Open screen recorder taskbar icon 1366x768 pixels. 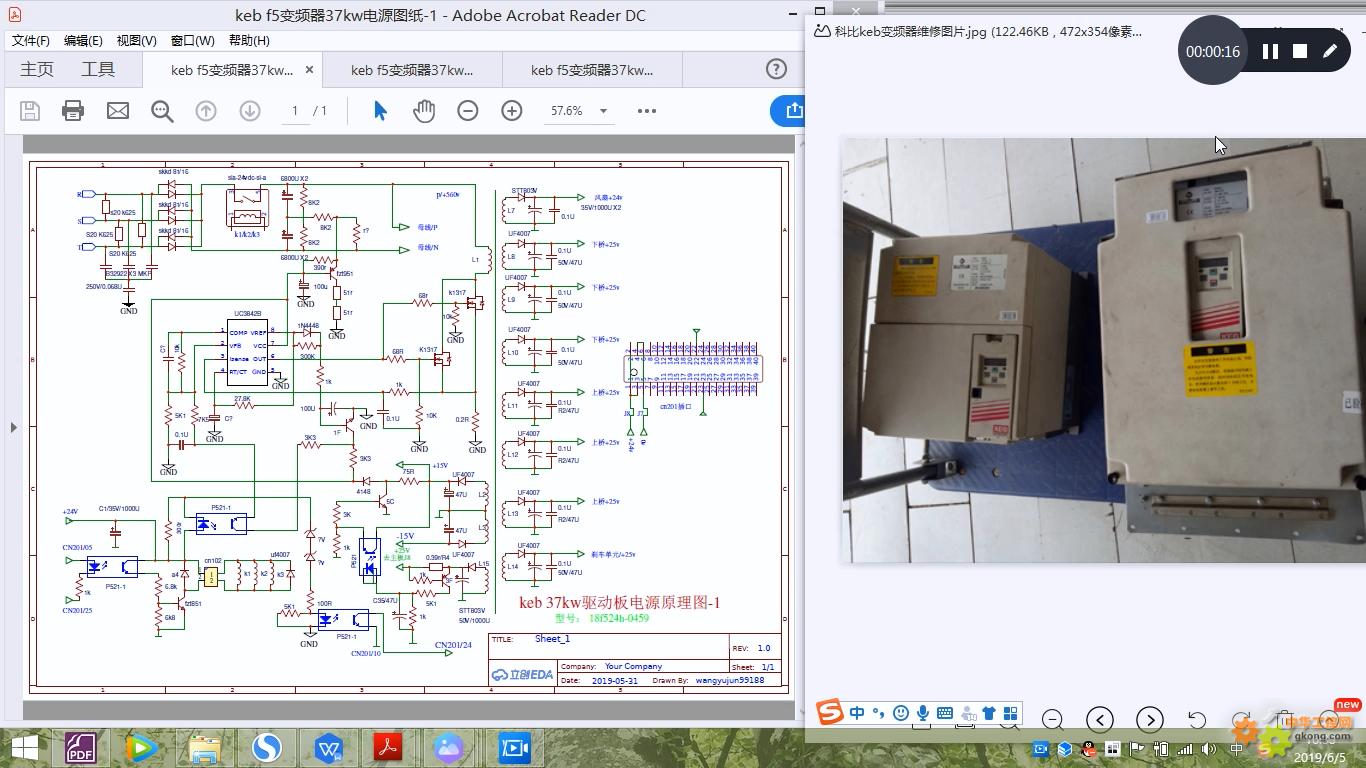coord(514,748)
